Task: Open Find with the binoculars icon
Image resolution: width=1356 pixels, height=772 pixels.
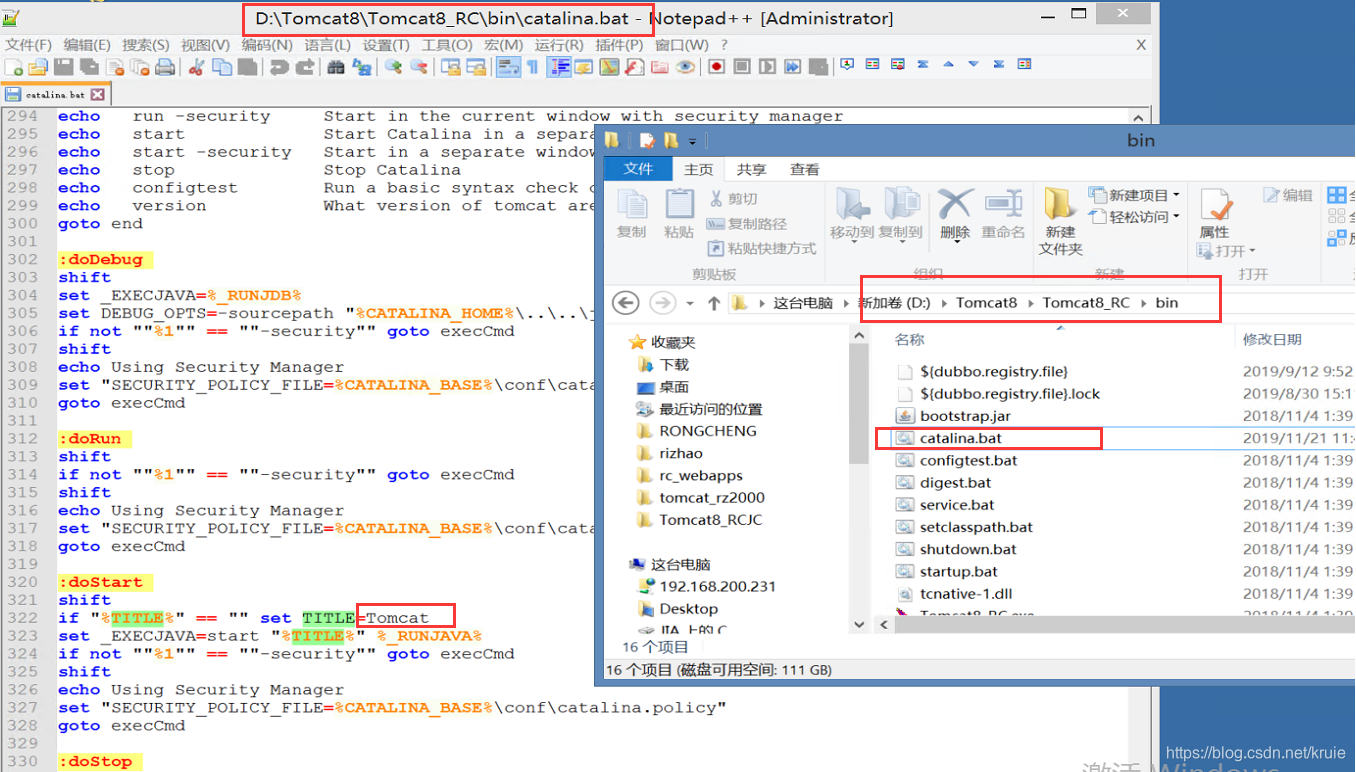Action: [336, 67]
